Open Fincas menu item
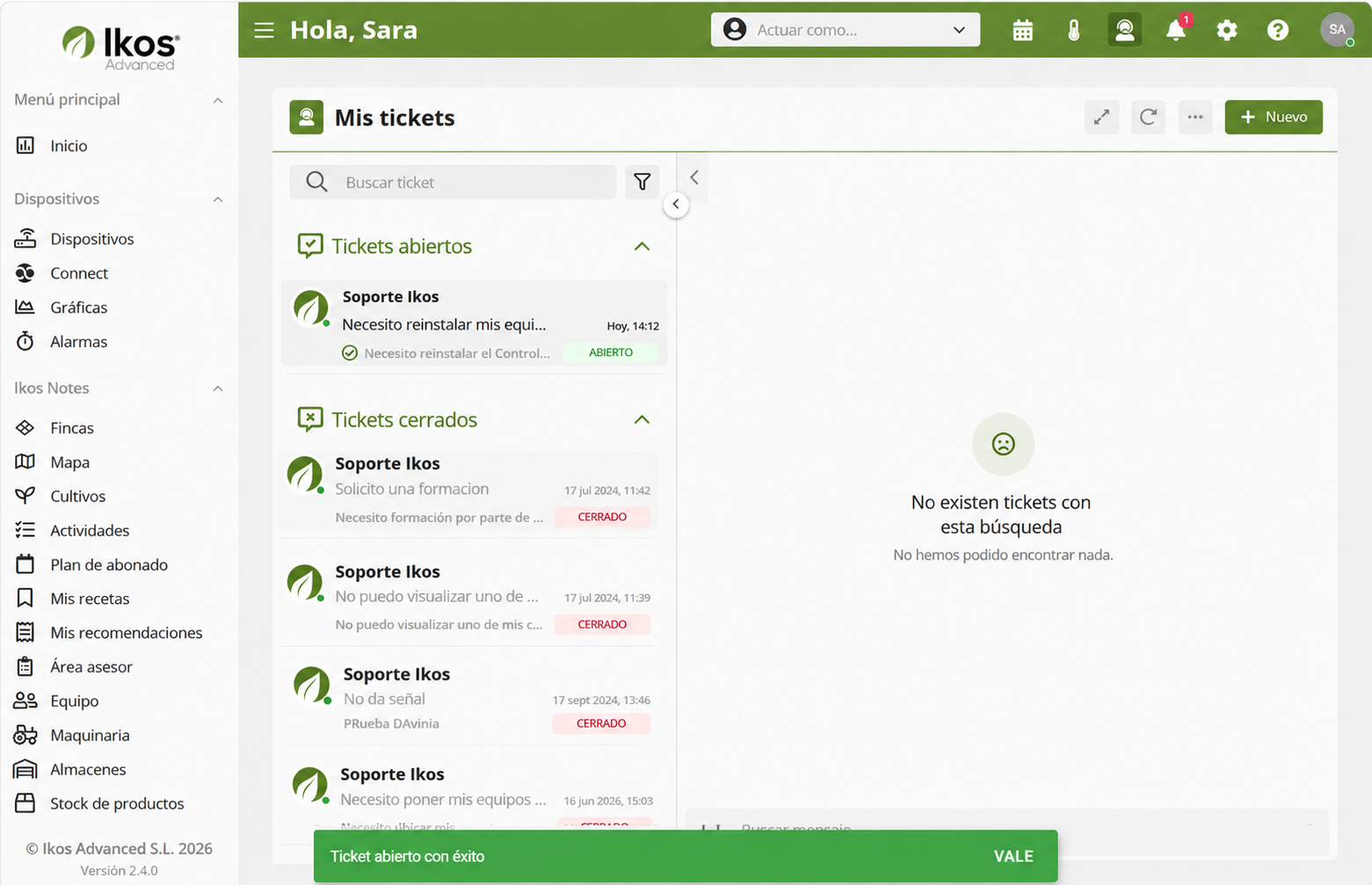1372x885 pixels. point(71,428)
